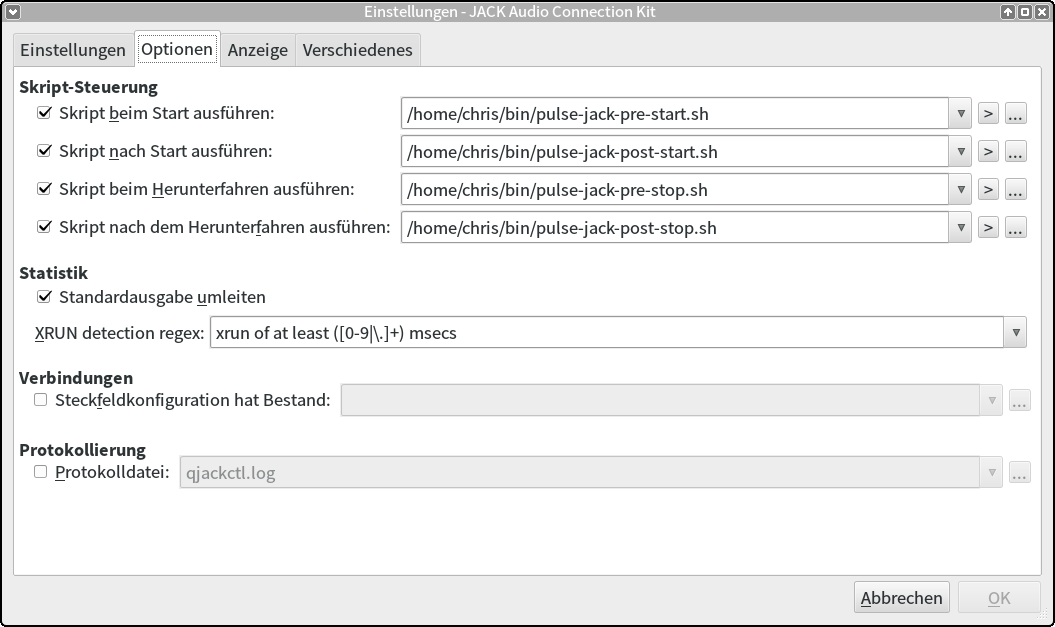Click the execute arrow for post-start script

click(988, 151)
